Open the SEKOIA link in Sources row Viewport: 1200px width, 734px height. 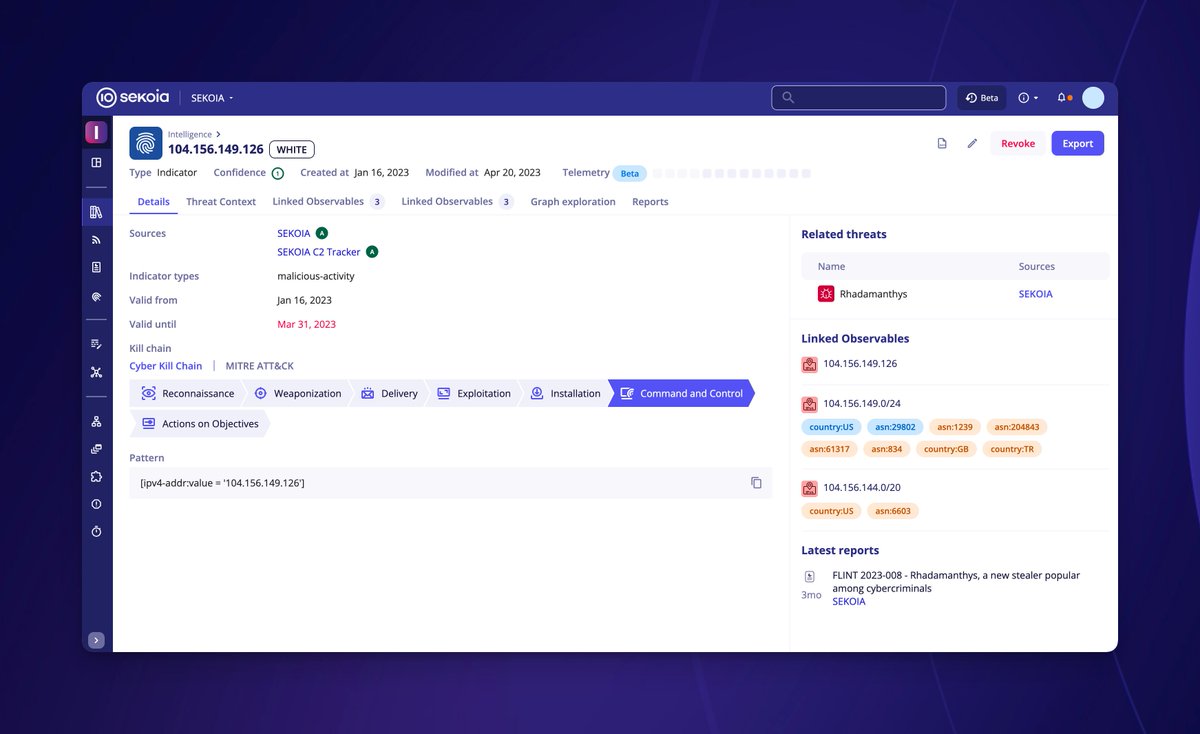[294, 233]
